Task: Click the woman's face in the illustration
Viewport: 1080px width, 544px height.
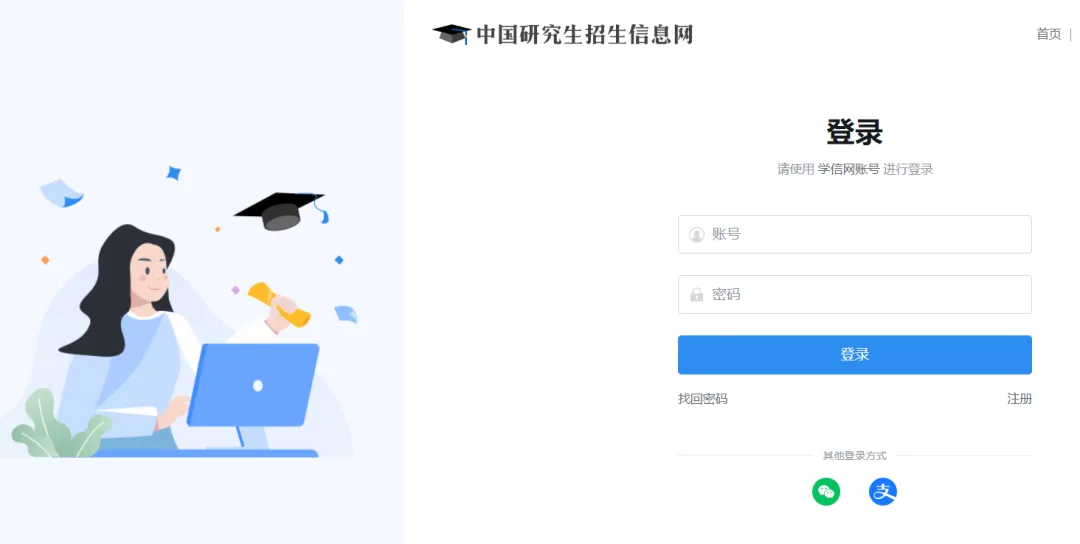Action: pos(150,269)
